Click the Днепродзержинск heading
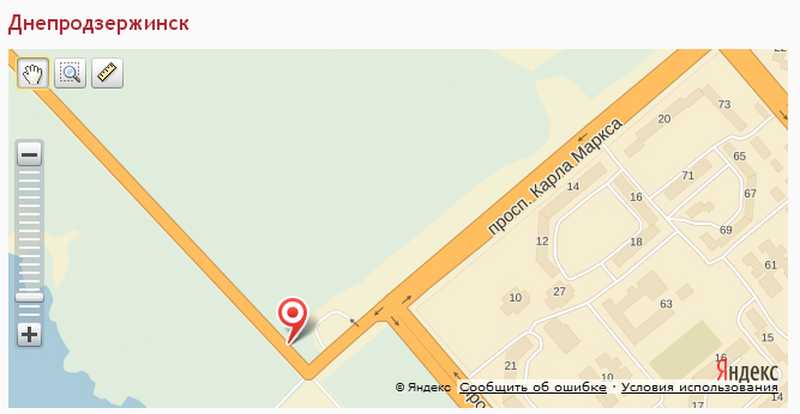The height and width of the screenshot is (414, 800). 98,23
